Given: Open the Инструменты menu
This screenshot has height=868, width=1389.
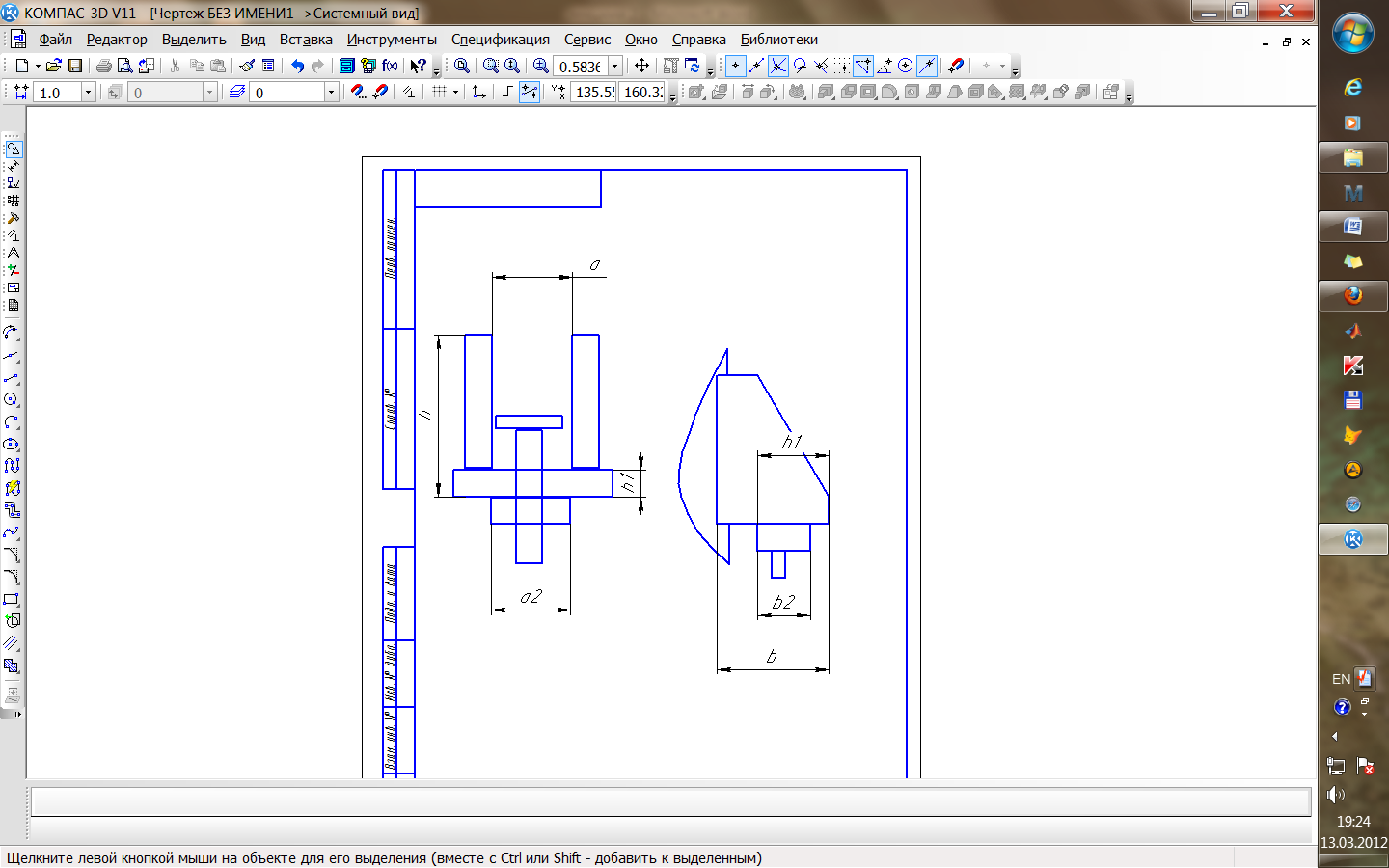Looking at the screenshot, I should (392, 40).
